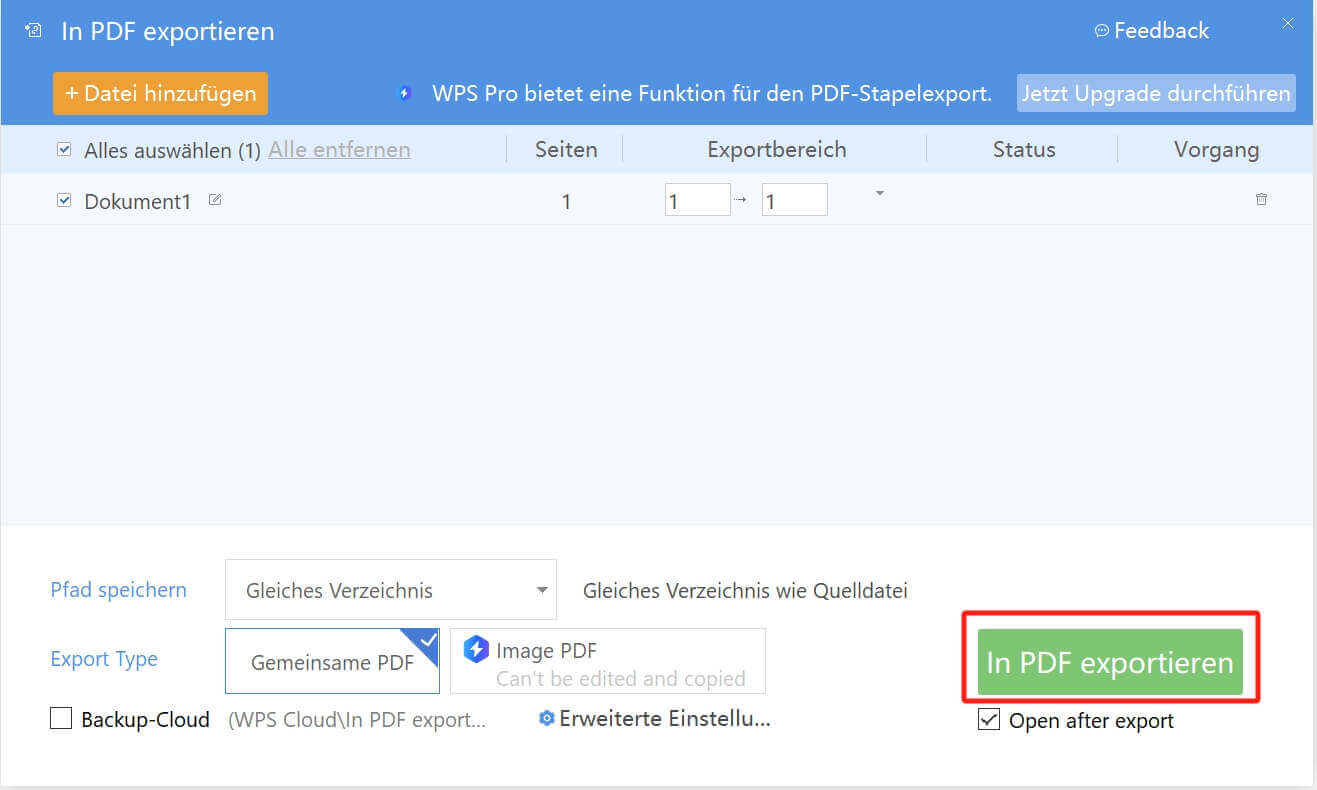Click the Datei hinzufügen button
Image resolution: width=1317 pixels, height=790 pixels.
159,92
